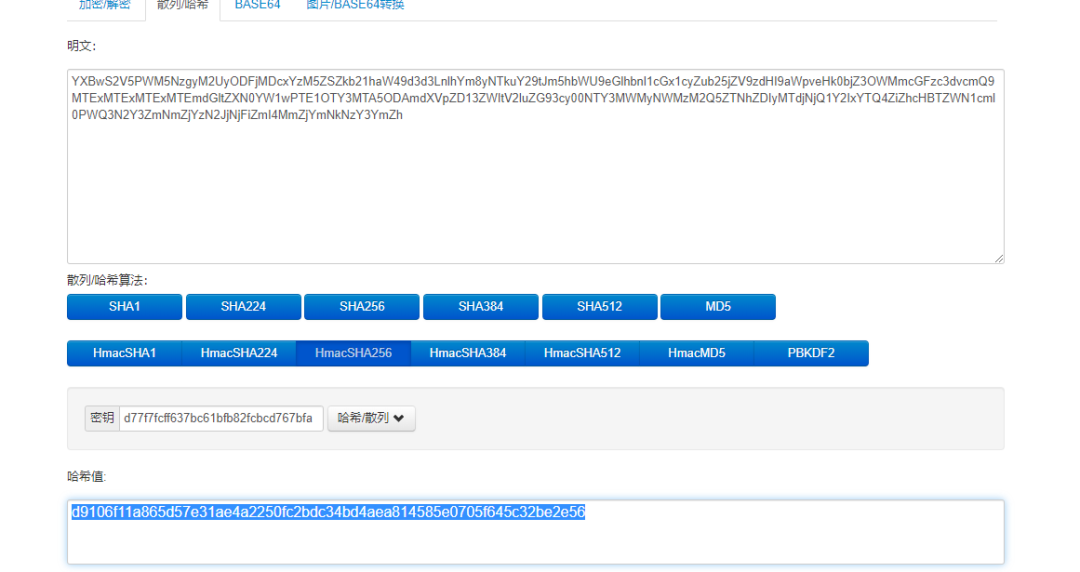1080x572 pixels.
Task: Choose the HmacSHA512 algorithm
Action: 582,353
